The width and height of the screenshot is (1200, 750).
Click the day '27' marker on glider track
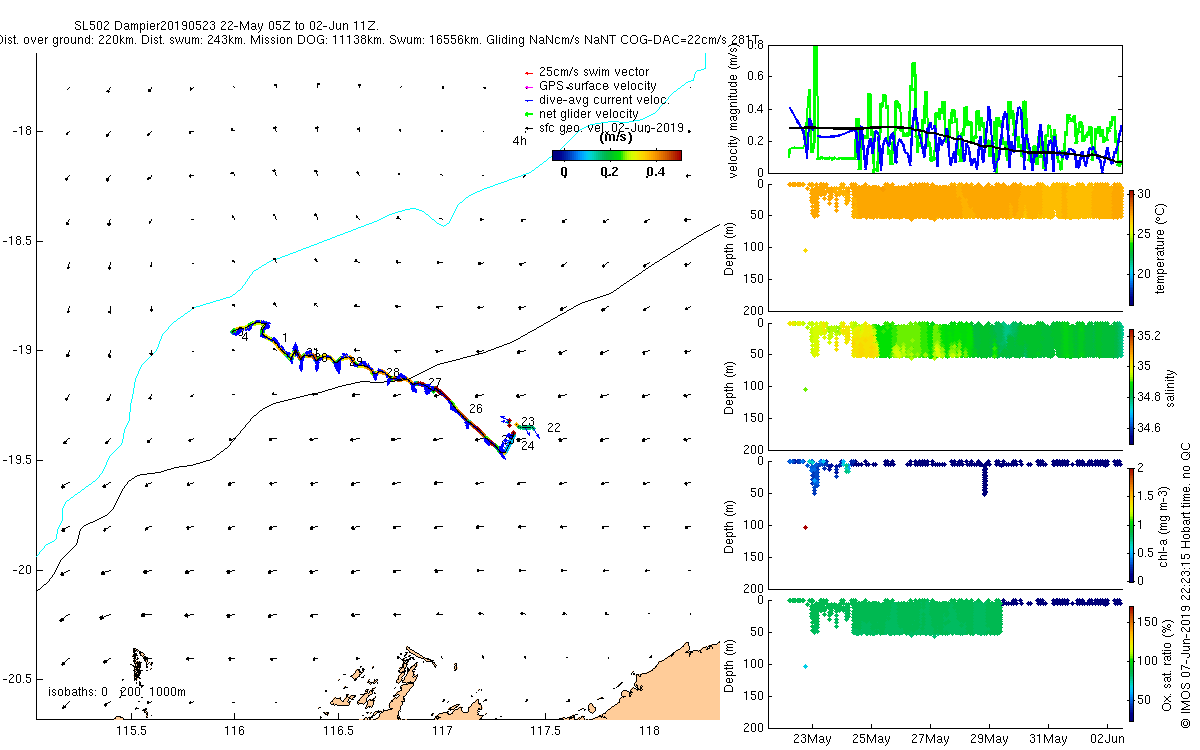click(x=434, y=383)
